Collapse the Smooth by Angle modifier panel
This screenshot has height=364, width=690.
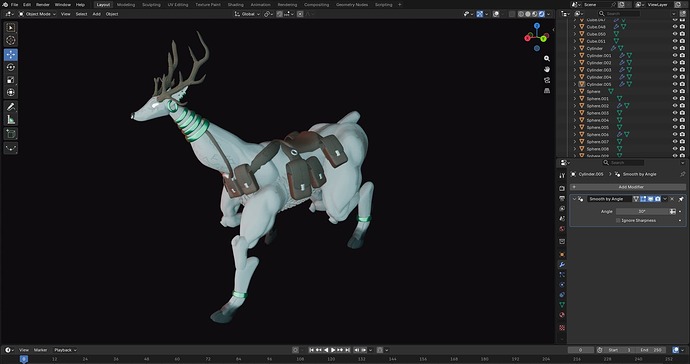click(574, 199)
